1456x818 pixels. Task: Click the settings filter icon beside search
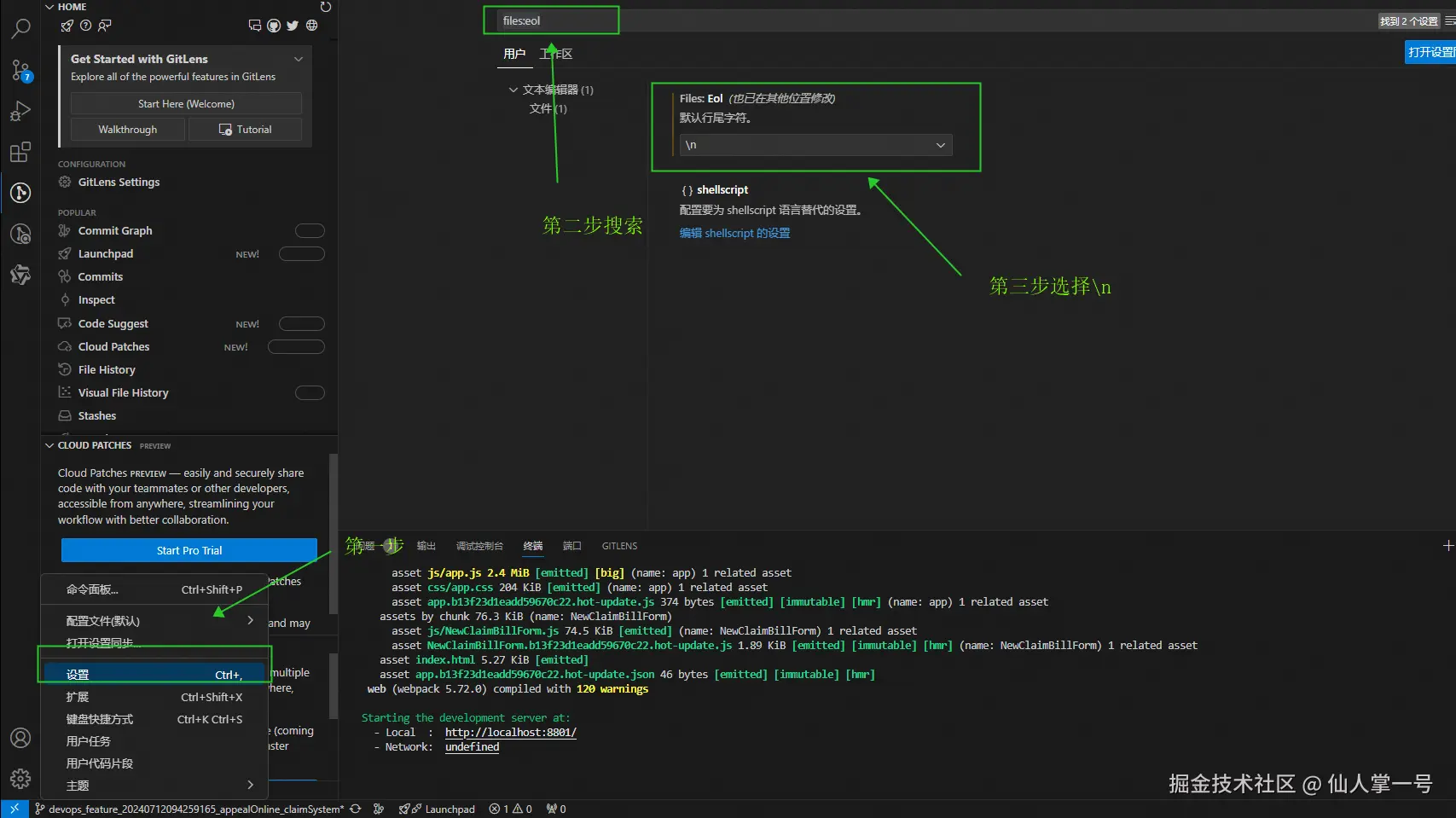tap(1451, 20)
